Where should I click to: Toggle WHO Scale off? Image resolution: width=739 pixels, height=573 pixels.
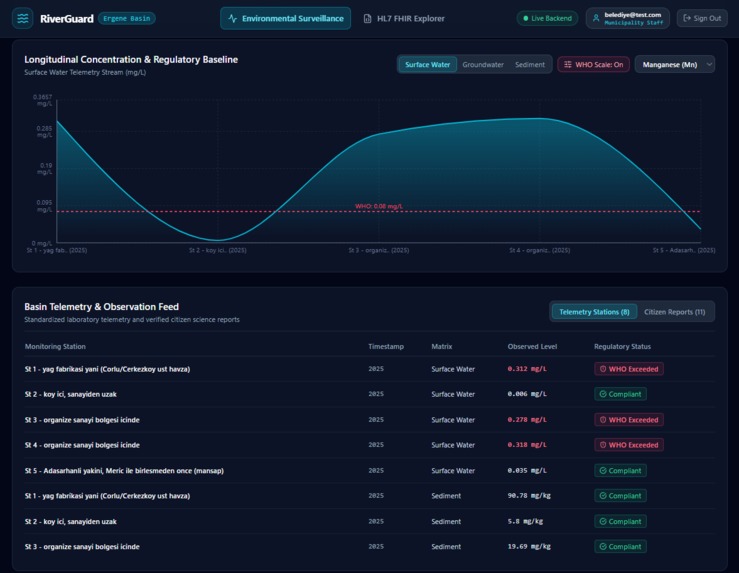[x=593, y=65]
